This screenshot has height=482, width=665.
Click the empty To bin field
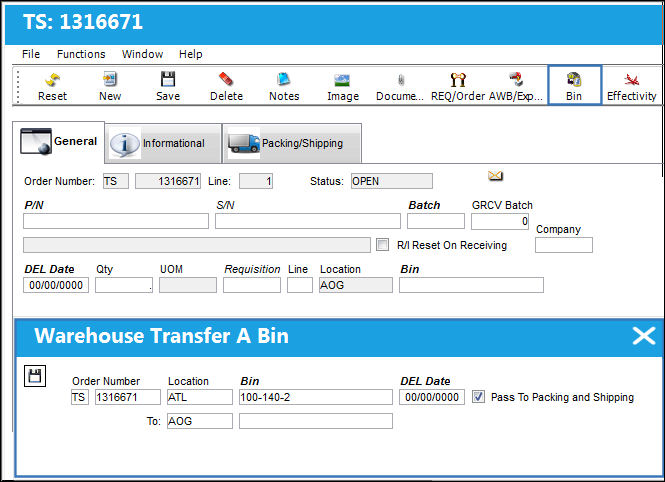(x=316, y=421)
